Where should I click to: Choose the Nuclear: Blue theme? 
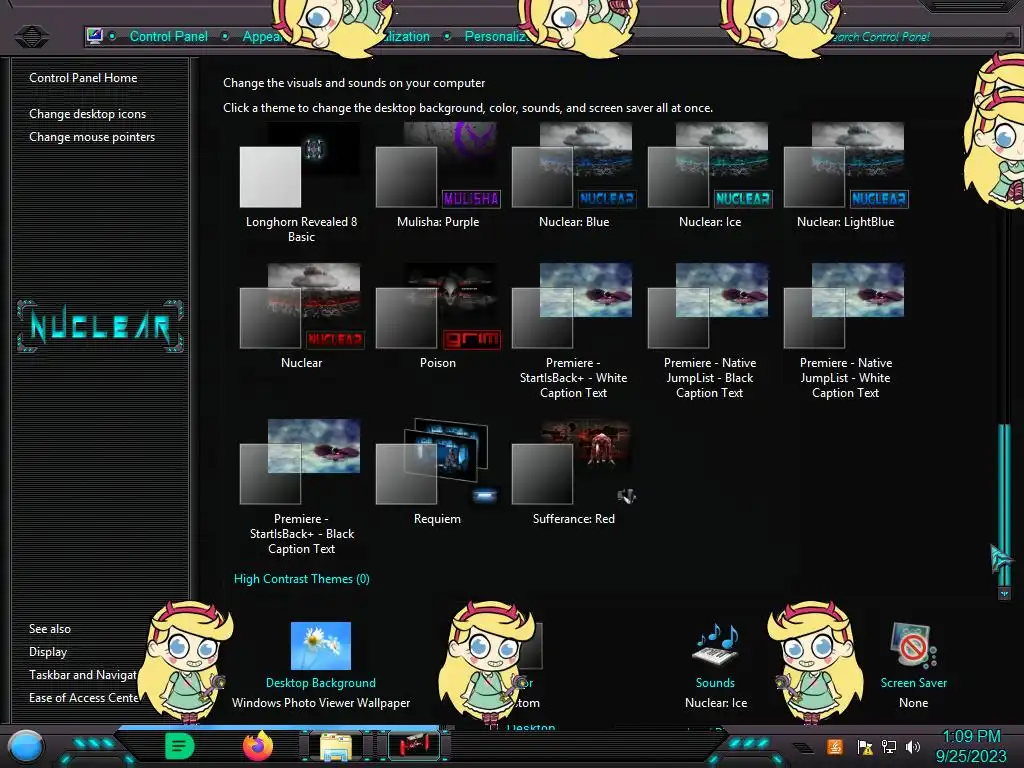(x=573, y=175)
